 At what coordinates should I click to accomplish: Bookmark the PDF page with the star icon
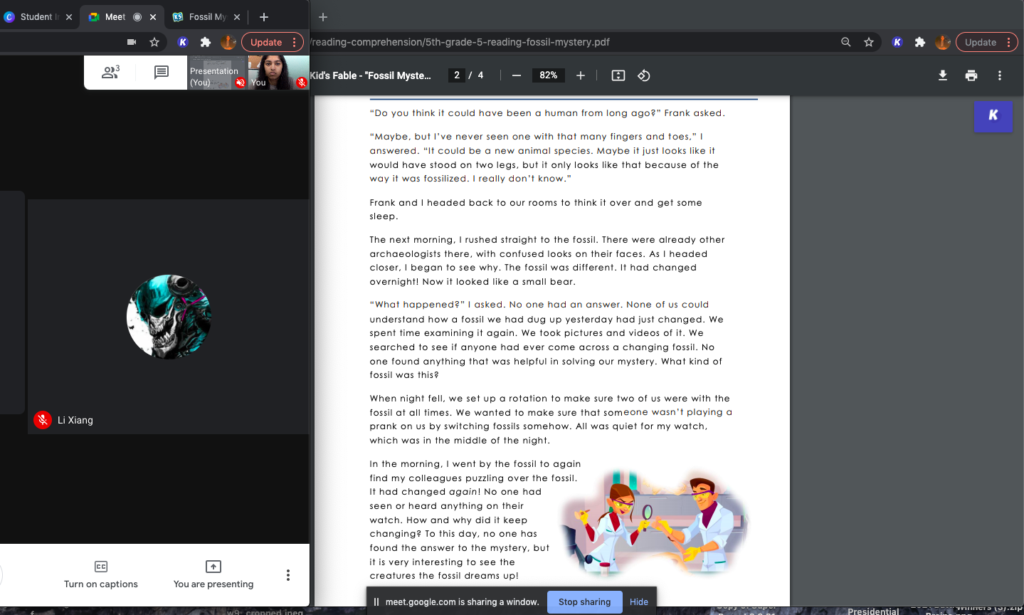(x=869, y=42)
